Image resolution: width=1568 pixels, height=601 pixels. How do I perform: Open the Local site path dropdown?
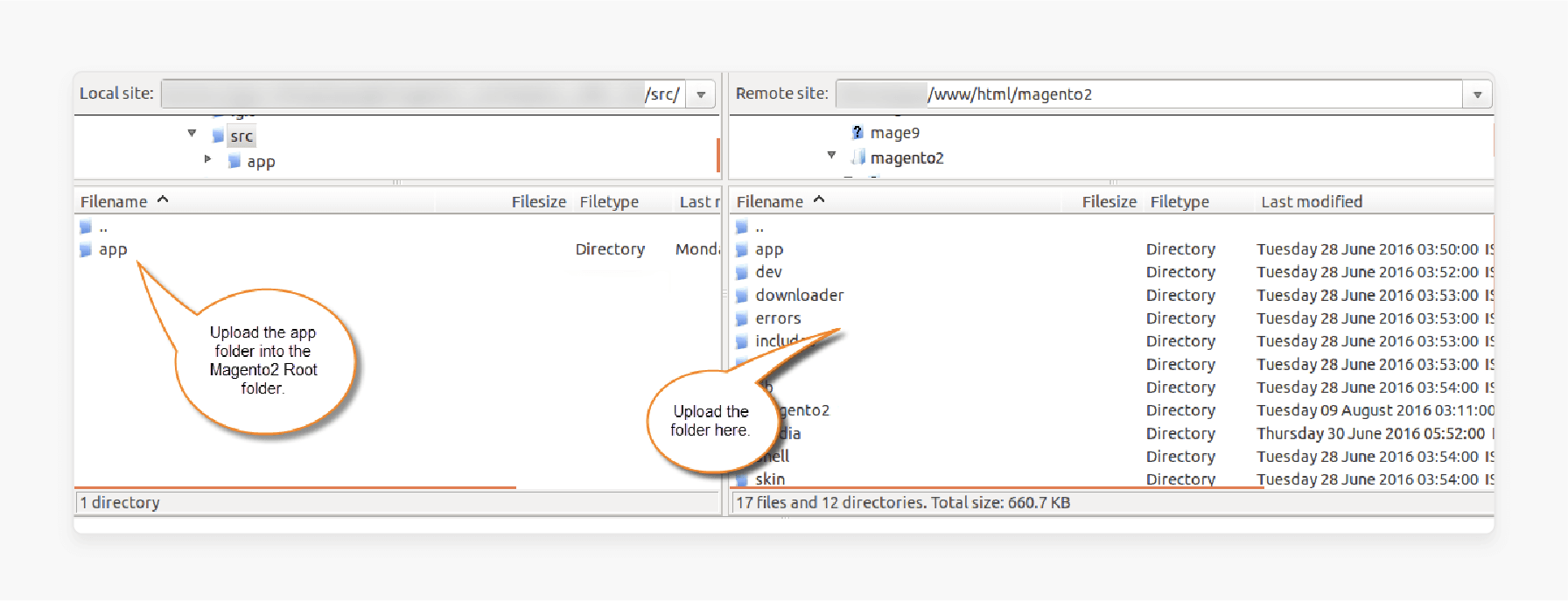[701, 94]
